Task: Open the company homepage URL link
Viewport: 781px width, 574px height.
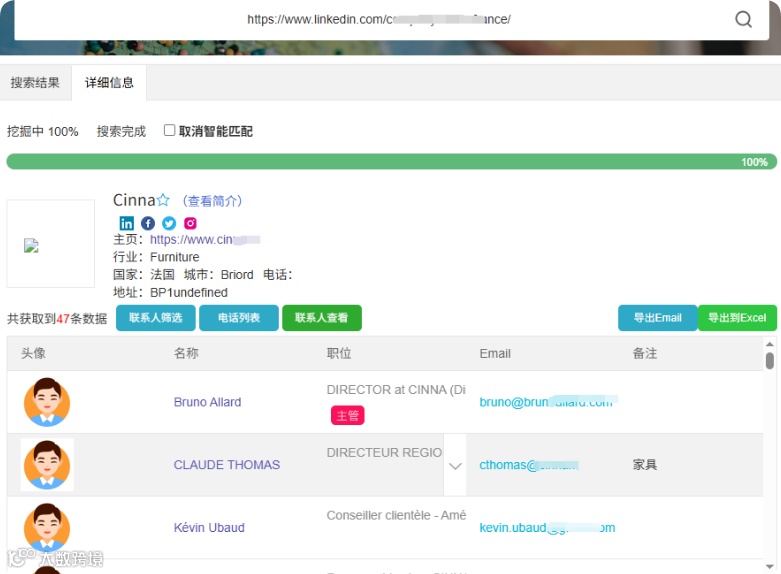Action: coord(205,240)
